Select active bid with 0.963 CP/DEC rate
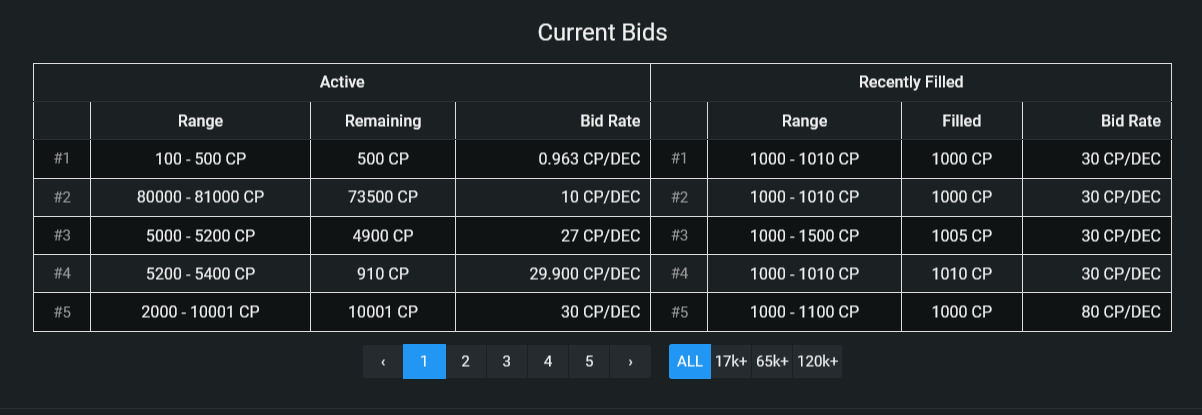This screenshot has width=1202, height=415. click(342, 159)
